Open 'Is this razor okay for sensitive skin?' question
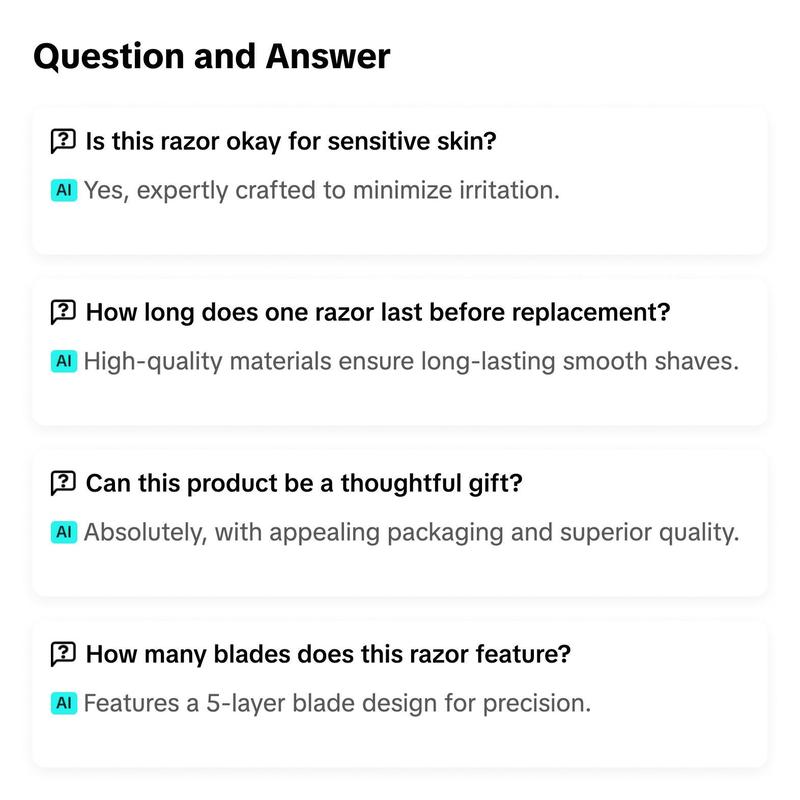Image resolution: width=800 pixels, height=800 pixels. pyautogui.click(x=291, y=141)
